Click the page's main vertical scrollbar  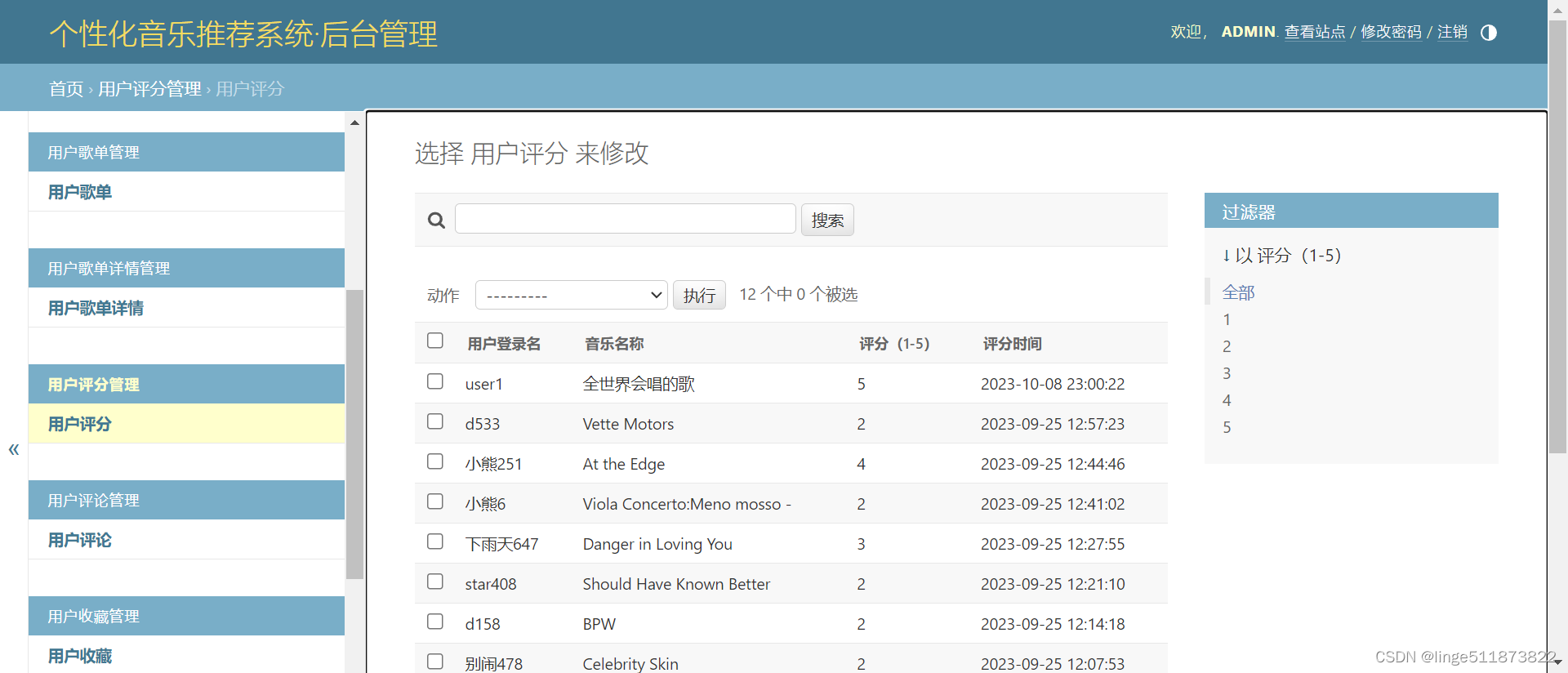(x=1558, y=237)
